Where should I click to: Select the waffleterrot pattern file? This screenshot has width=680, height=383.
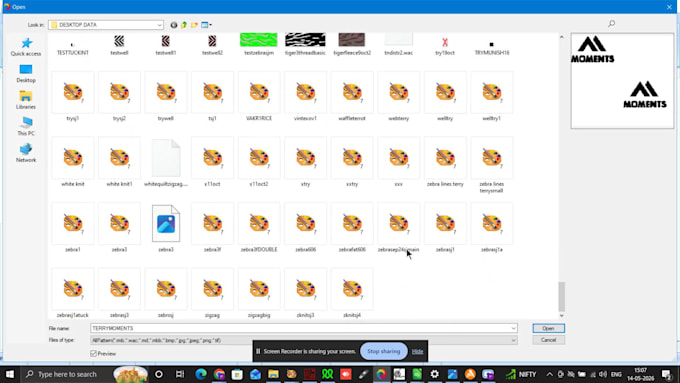(x=352, y=96)
